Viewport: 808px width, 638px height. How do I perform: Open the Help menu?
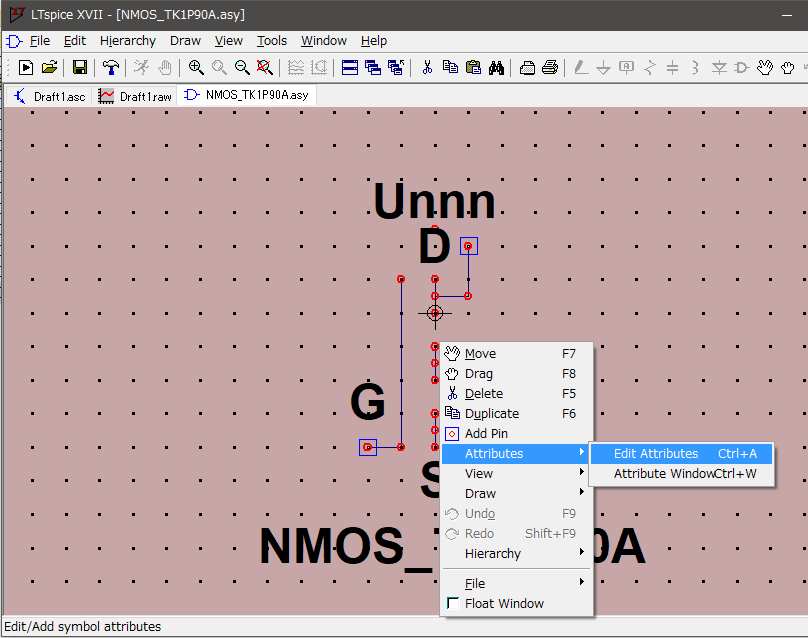pos(374,41)
